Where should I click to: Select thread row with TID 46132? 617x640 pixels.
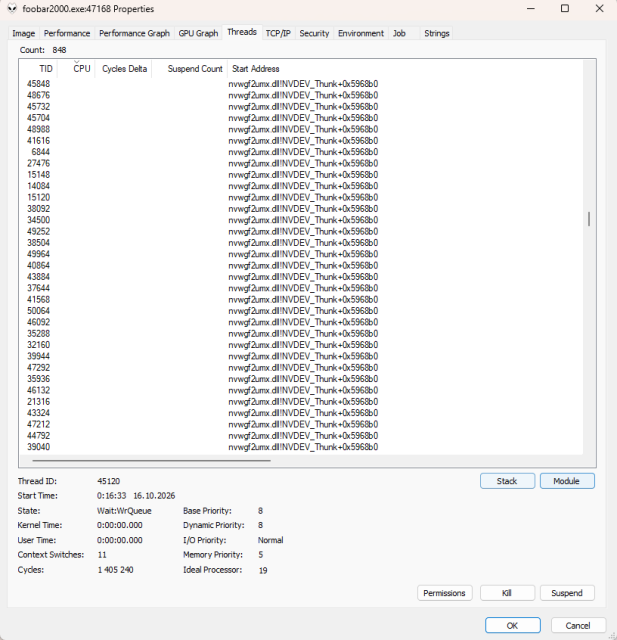point(301,390)
